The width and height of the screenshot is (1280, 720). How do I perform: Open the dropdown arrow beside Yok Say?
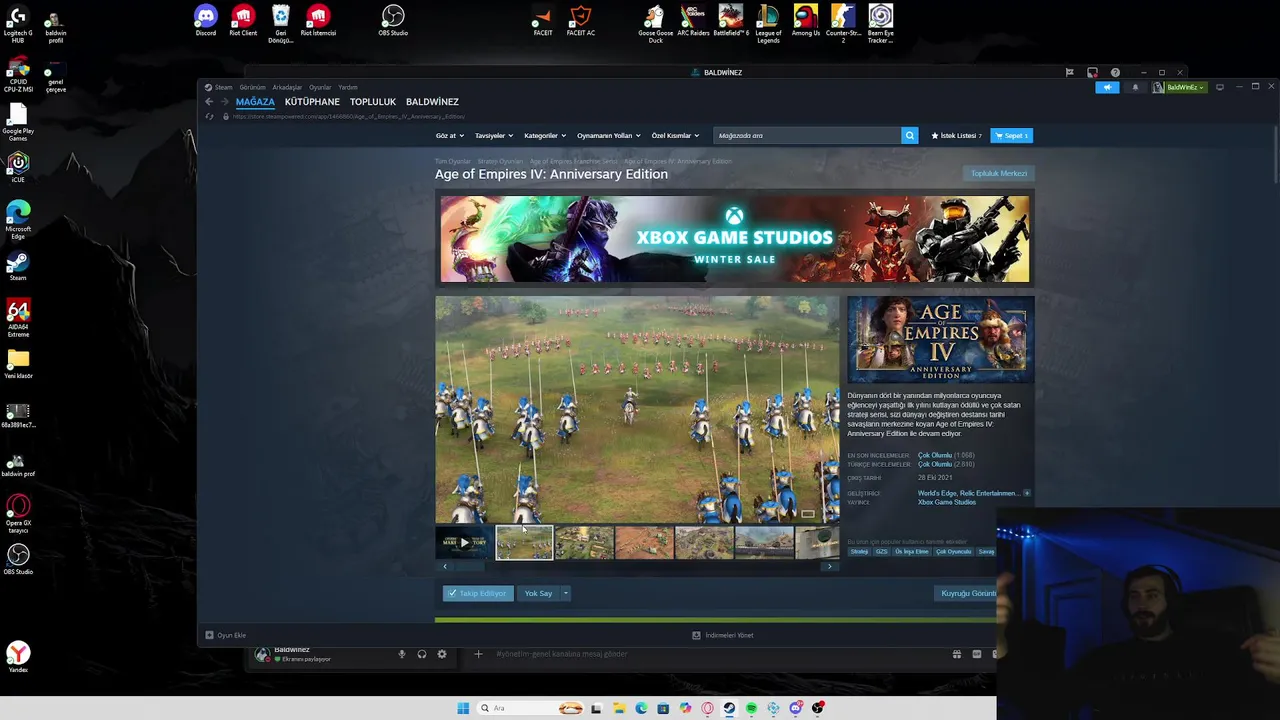[x=565, y=593]
